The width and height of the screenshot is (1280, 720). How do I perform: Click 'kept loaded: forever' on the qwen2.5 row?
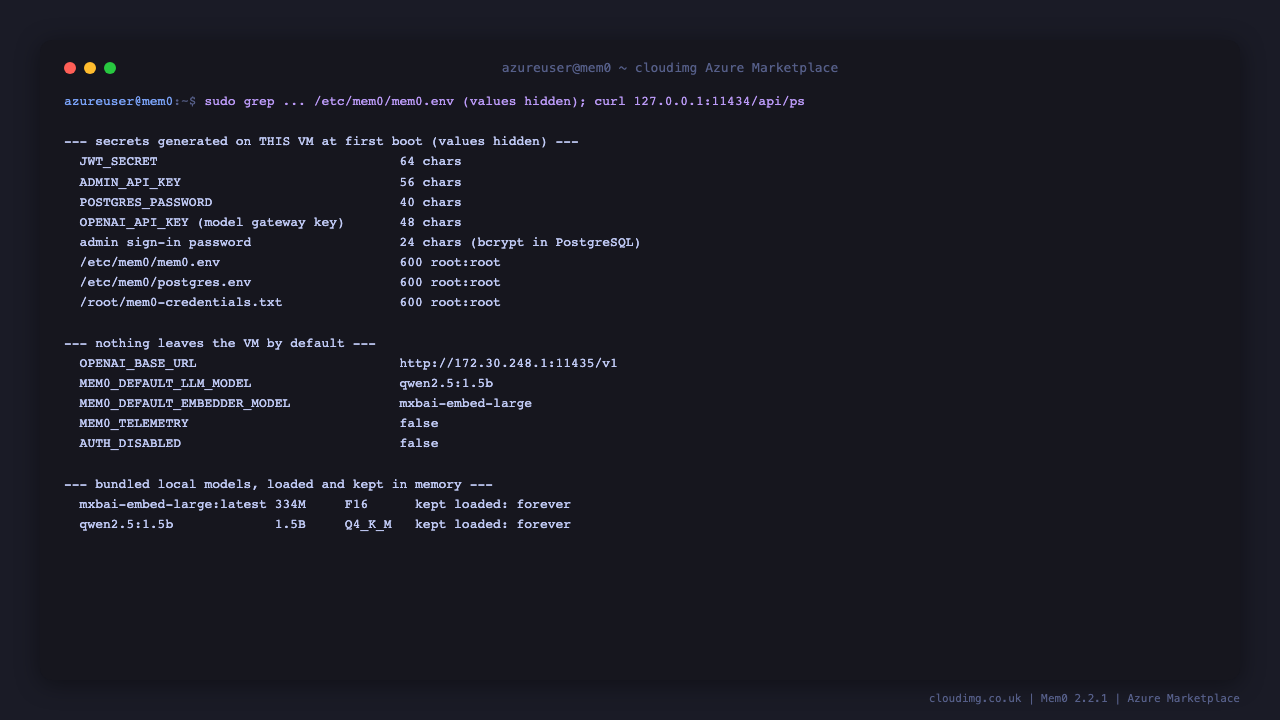(493, 524)
